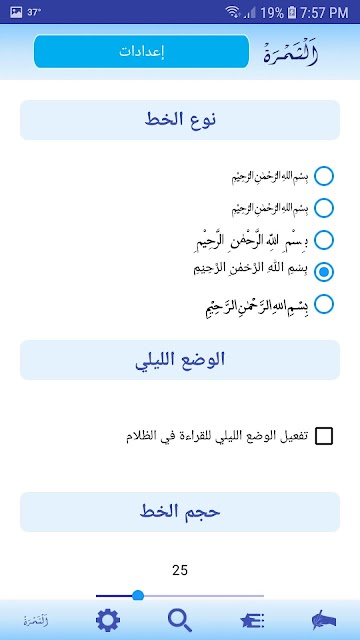Tap the writing hand icon
Screen dimensions: 360x640
pyautogui.click(x=324, y=620)
